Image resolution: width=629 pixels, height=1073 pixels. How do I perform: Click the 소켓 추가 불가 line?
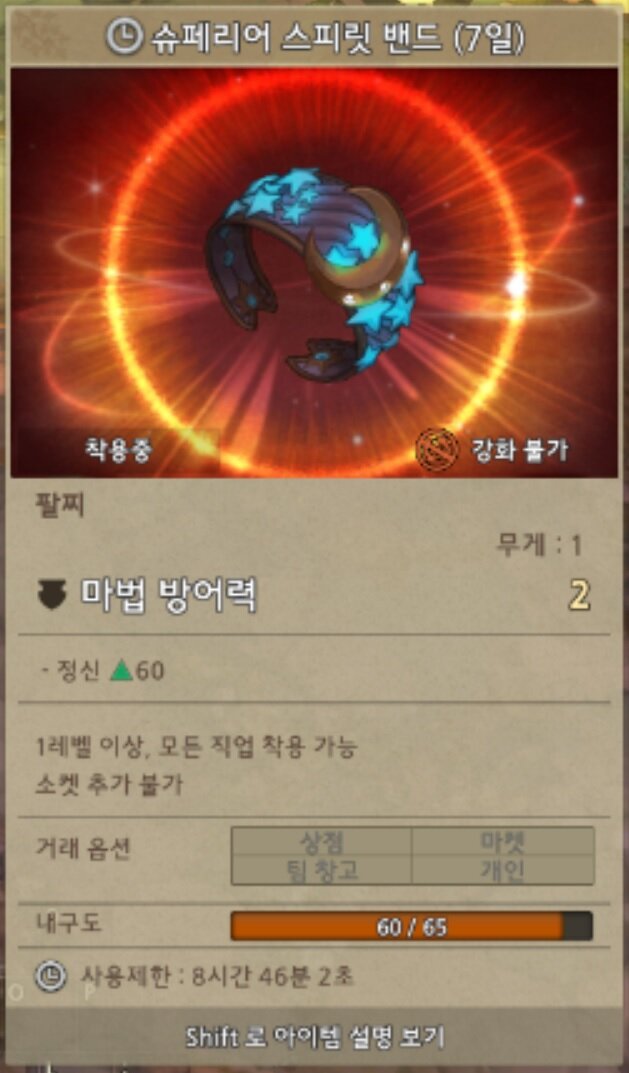pyautogui.click(x=110, y=784)
